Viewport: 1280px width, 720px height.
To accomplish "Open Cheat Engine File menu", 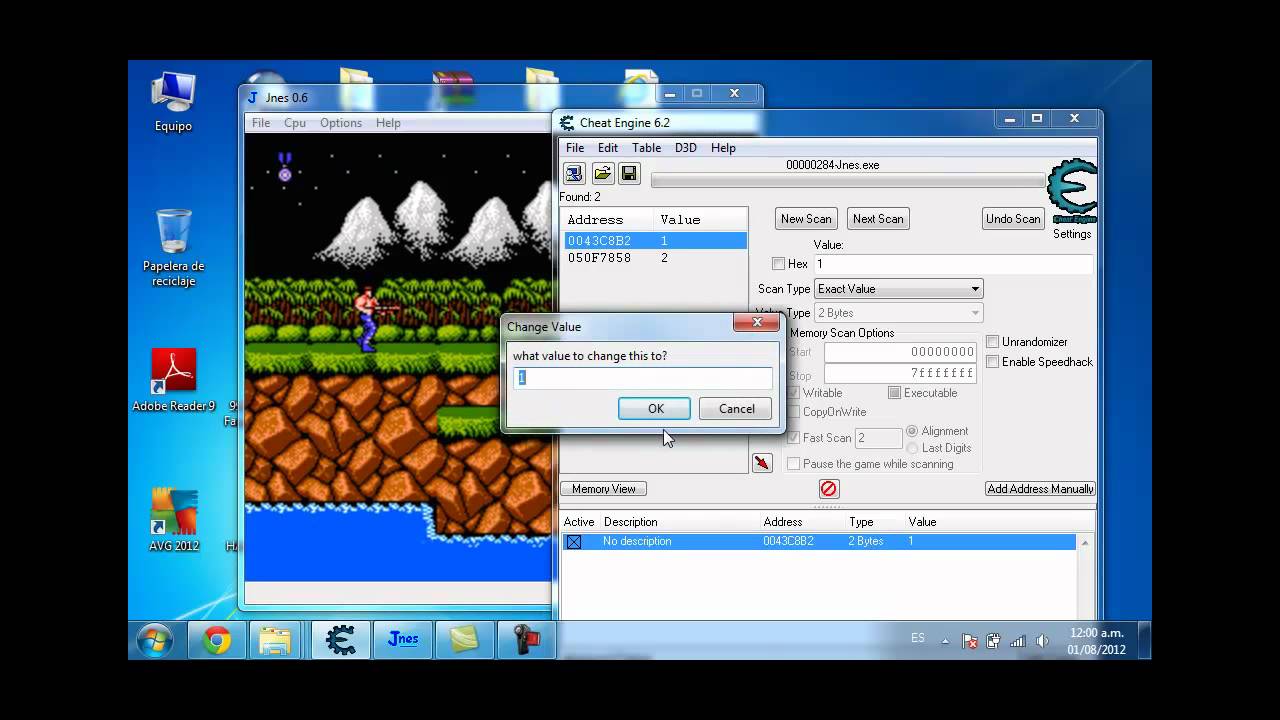I will pyautogui.click(x=575, y=148).
